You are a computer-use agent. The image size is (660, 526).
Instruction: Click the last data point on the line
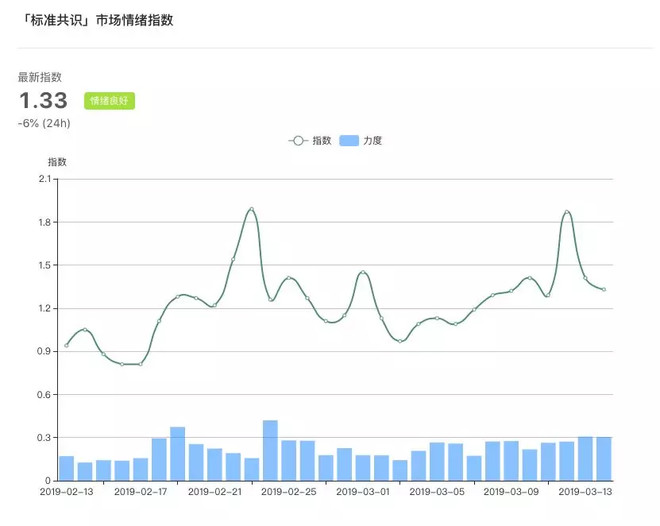tap(604, 290)
